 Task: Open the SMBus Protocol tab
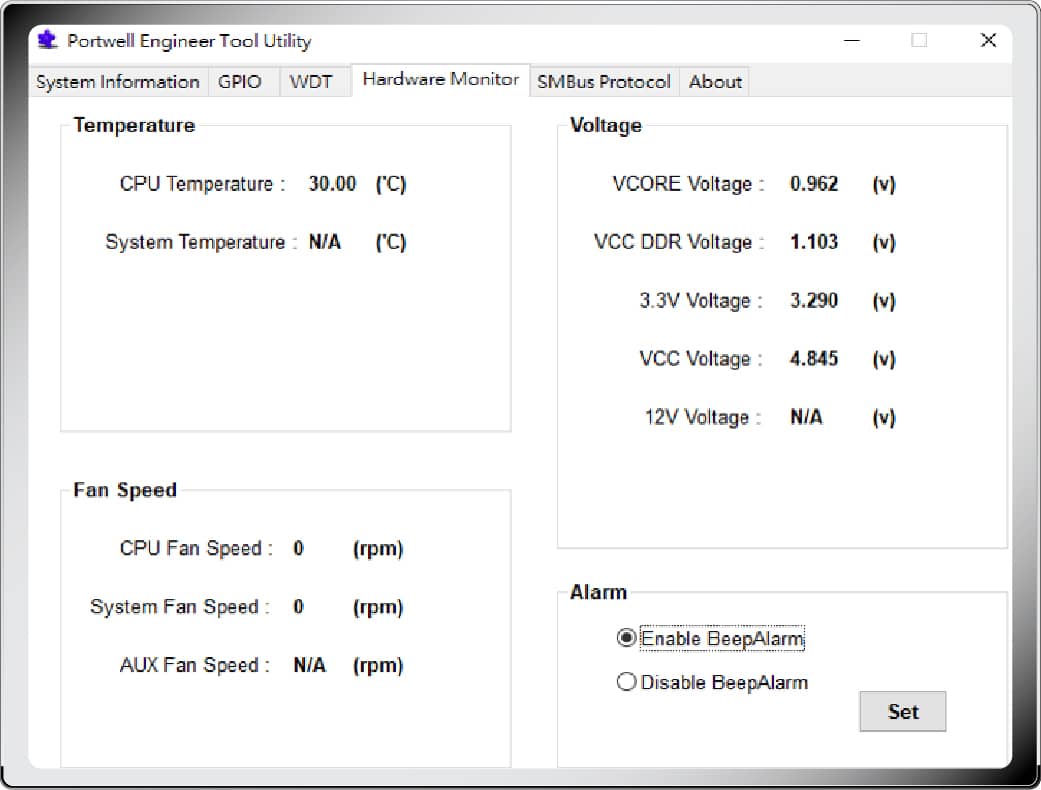(604, 82)
